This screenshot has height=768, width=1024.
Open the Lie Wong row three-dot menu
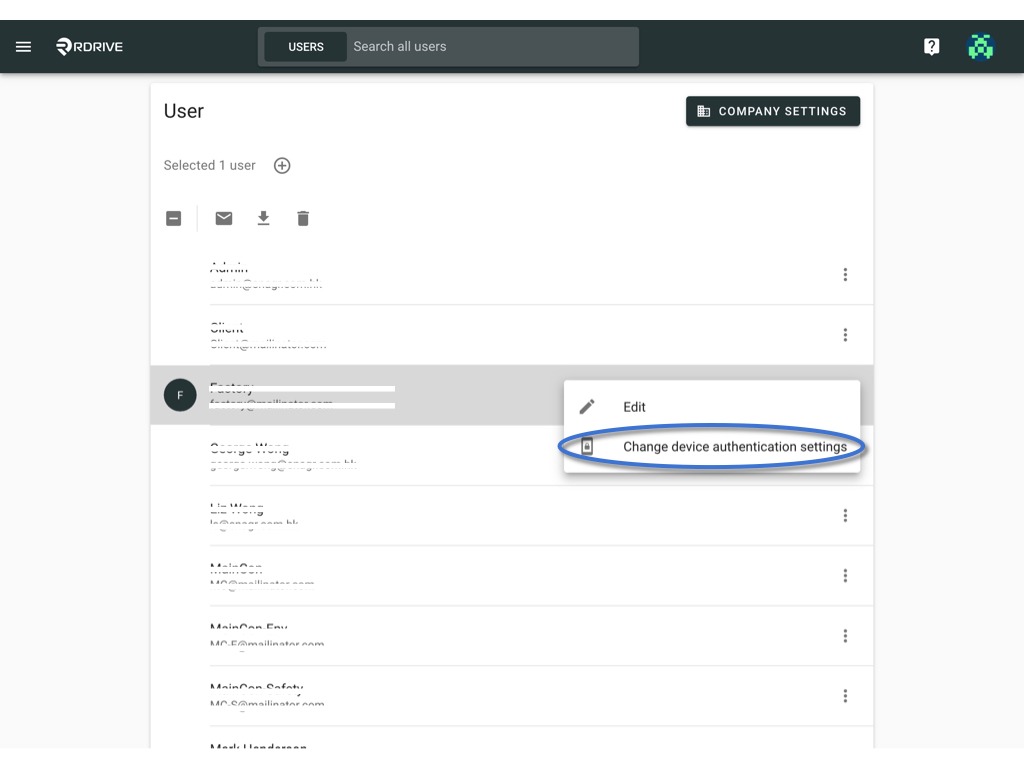coord(845,516)
